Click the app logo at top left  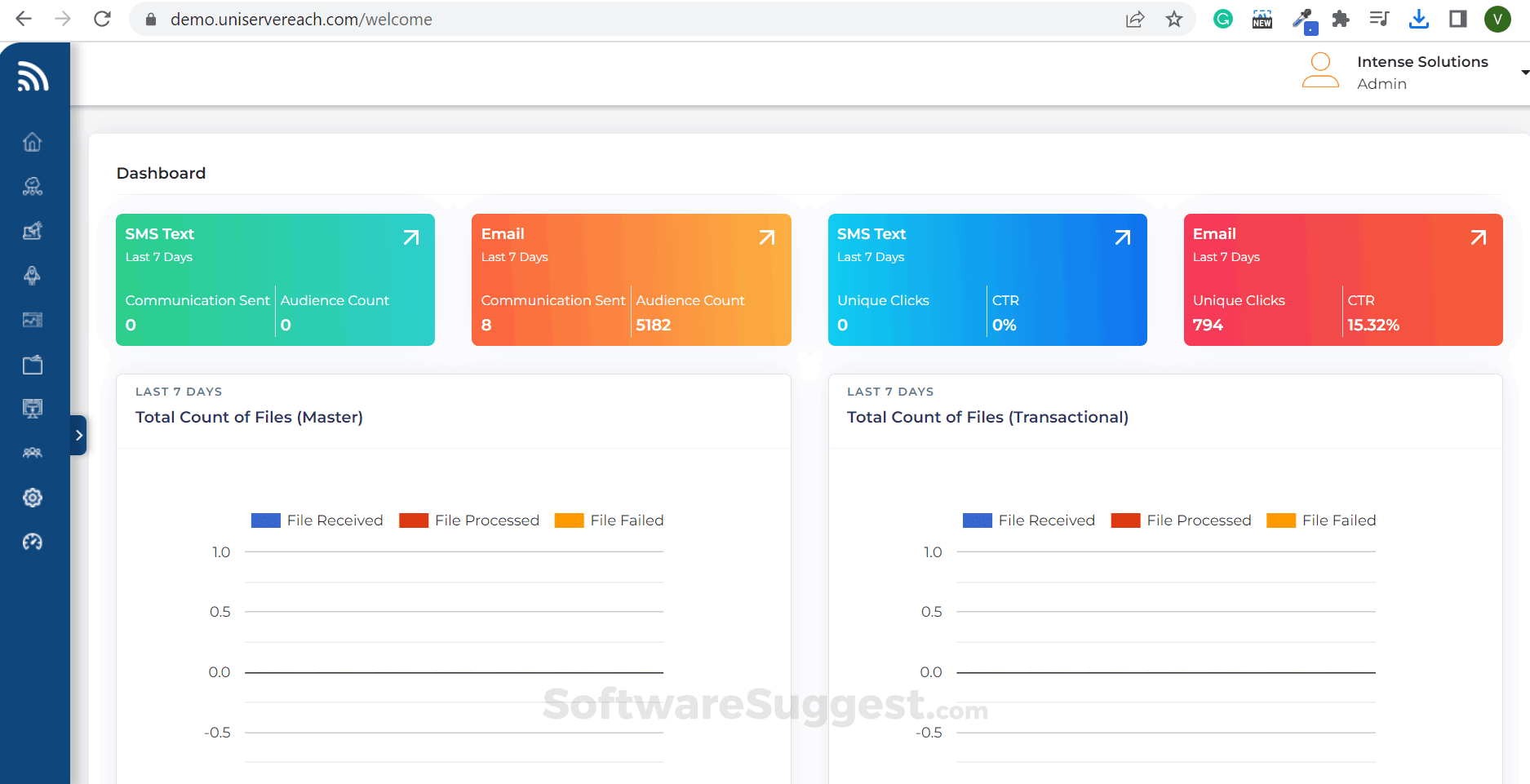coord(33,76)
